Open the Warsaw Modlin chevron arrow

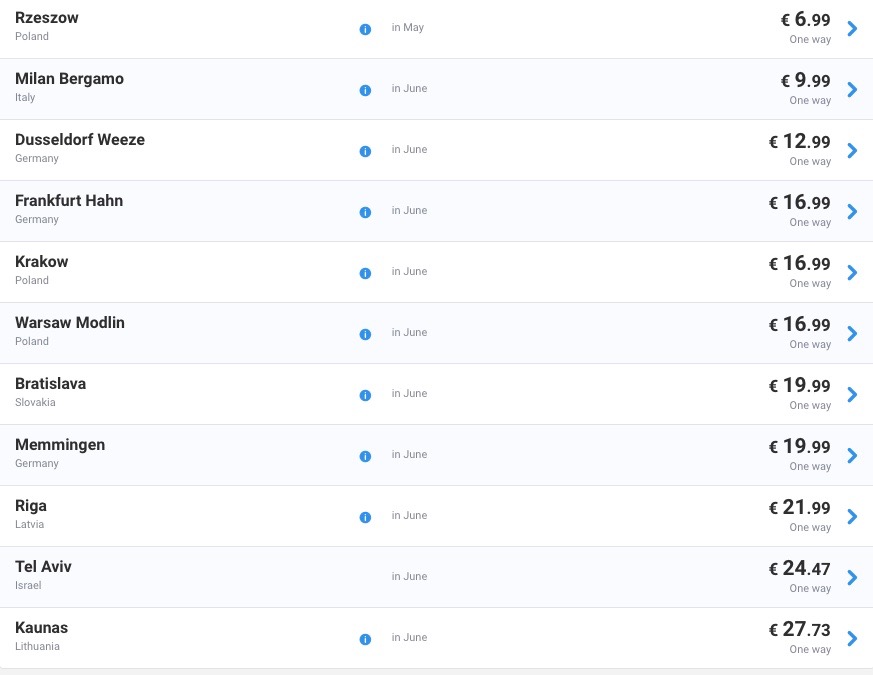852,334
